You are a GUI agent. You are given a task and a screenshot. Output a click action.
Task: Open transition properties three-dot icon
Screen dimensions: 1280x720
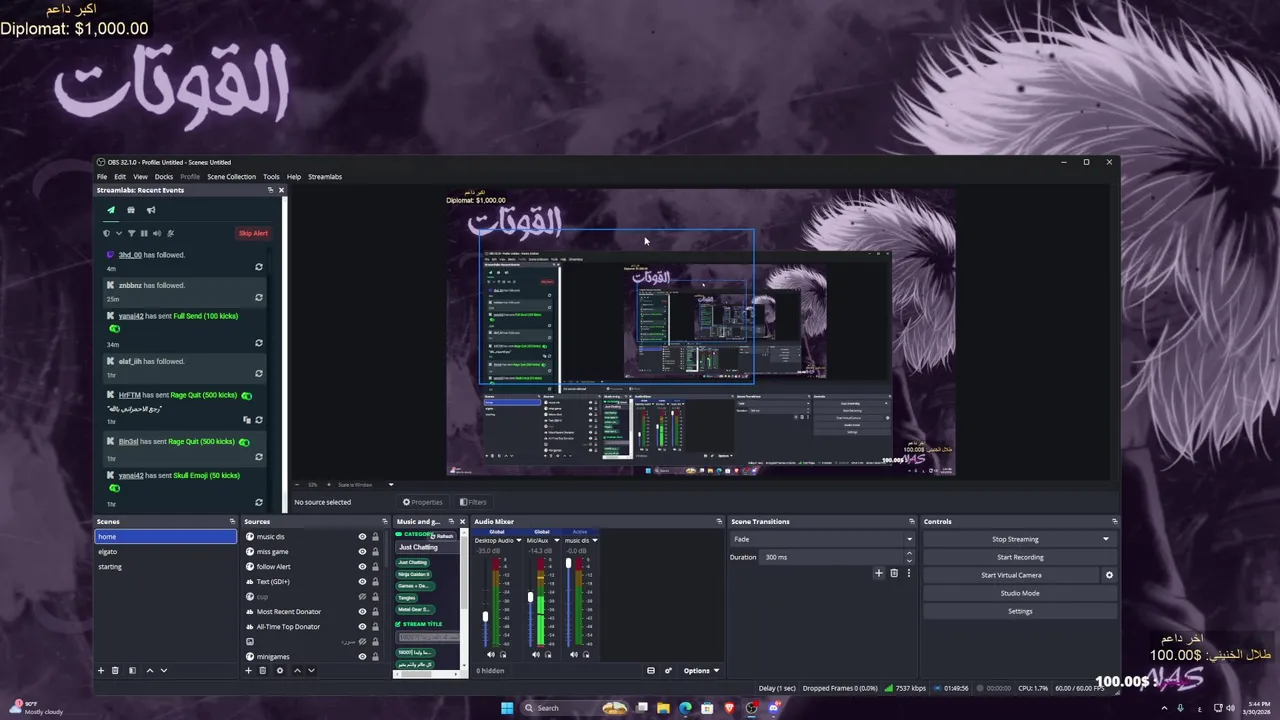908,573
